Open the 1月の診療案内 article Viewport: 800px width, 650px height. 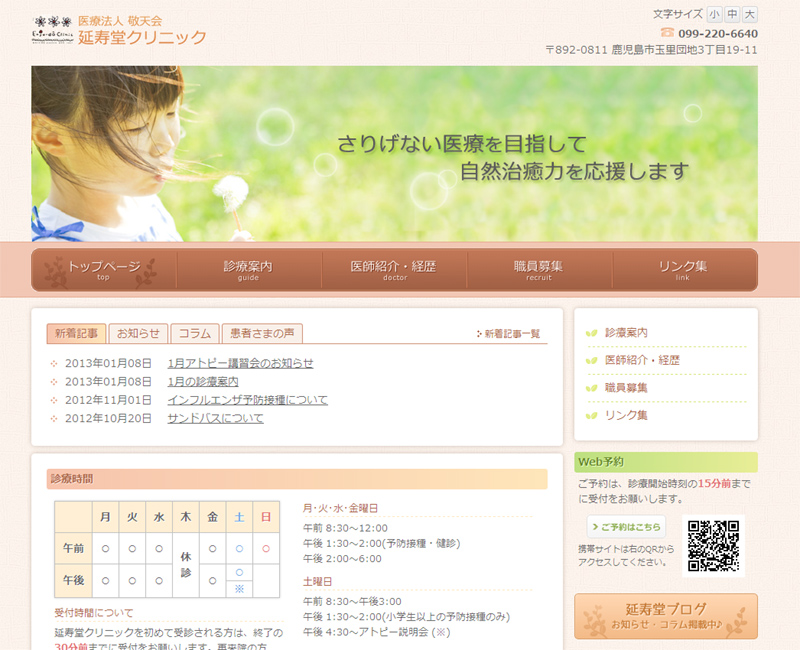203,382
